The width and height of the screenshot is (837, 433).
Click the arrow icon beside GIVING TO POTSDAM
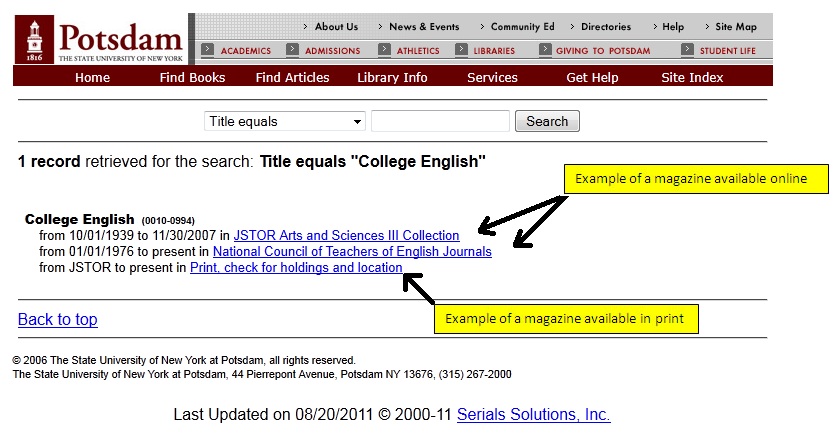coord(545,50)
